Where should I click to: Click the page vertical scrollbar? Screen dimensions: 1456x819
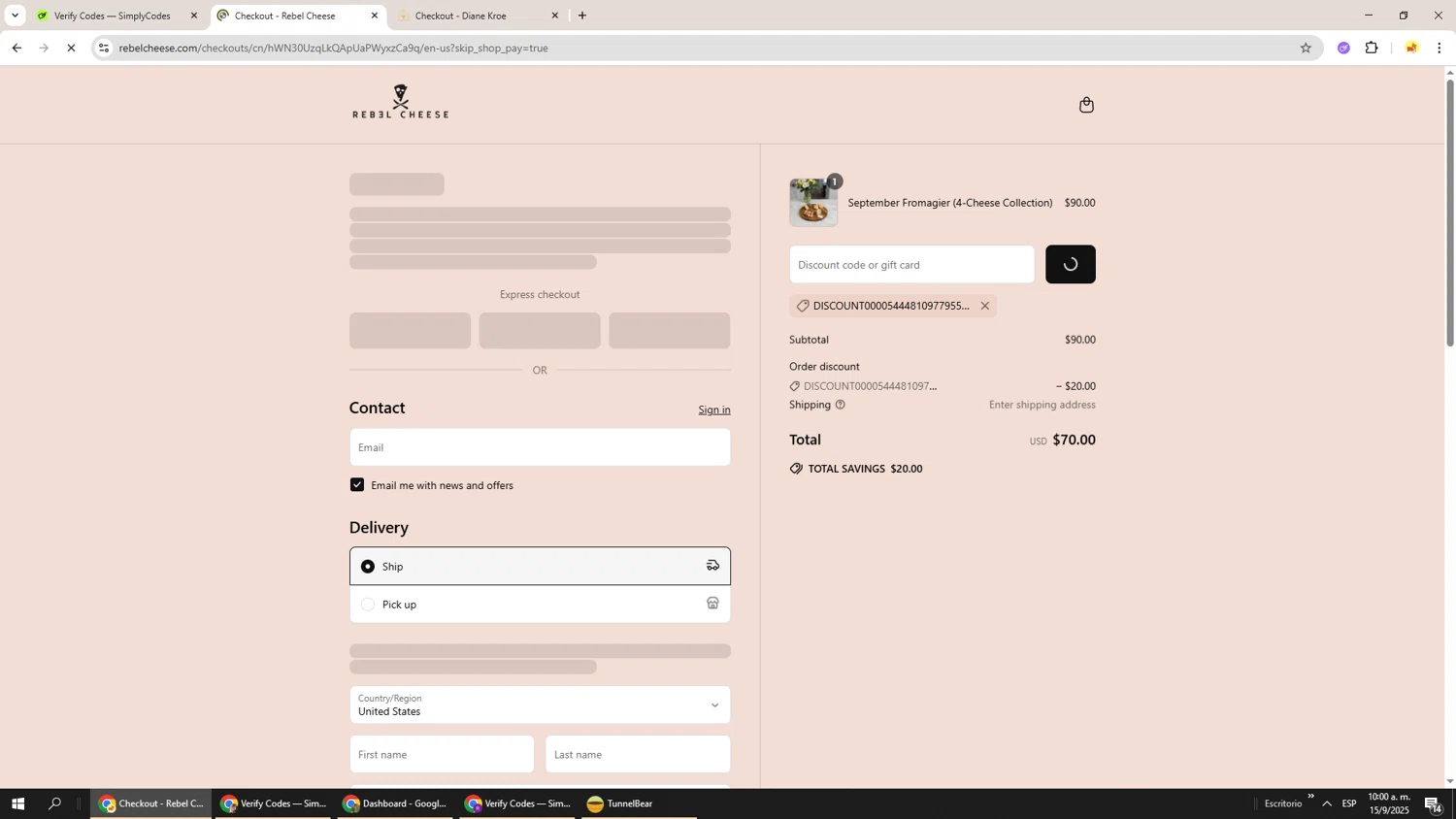click(x=1449, y=213)
